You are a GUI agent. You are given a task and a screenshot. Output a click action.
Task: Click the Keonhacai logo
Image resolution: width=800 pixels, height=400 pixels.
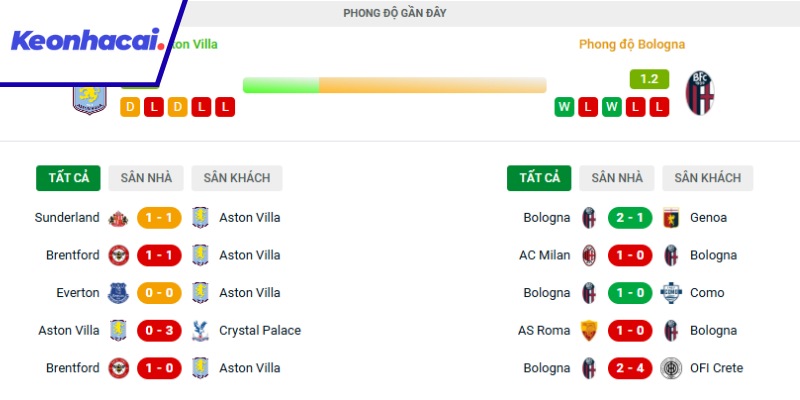coord(86,41)
